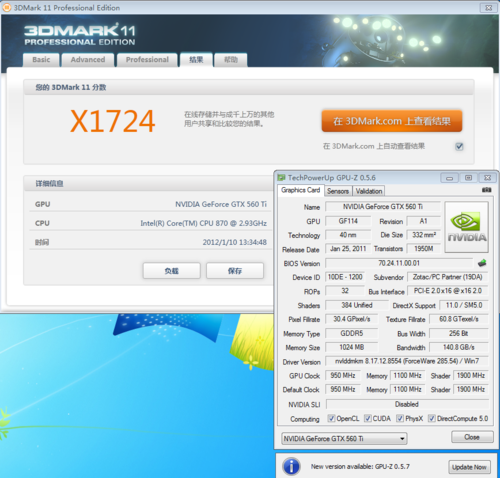500x478 pixels.
Task: Toggle the CUDA checkbox
Action: 367,418
